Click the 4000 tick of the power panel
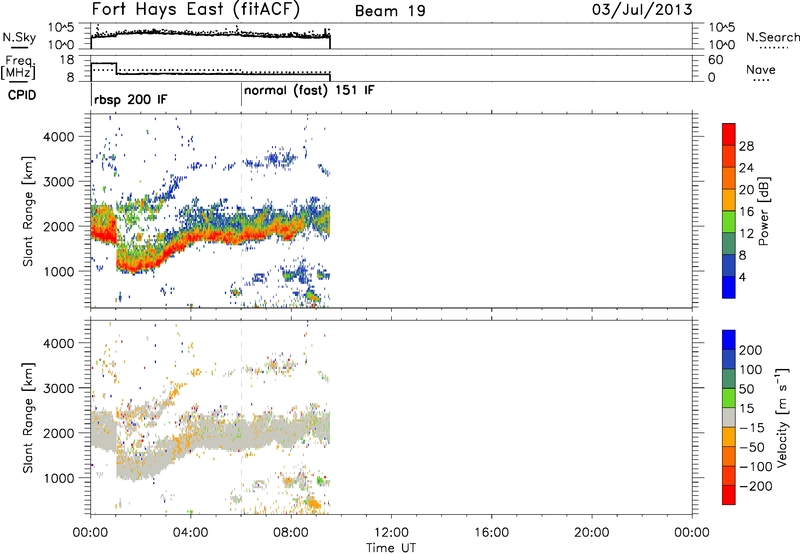The height and width of the screenshot is (554, 800). [x=58, y=137]
